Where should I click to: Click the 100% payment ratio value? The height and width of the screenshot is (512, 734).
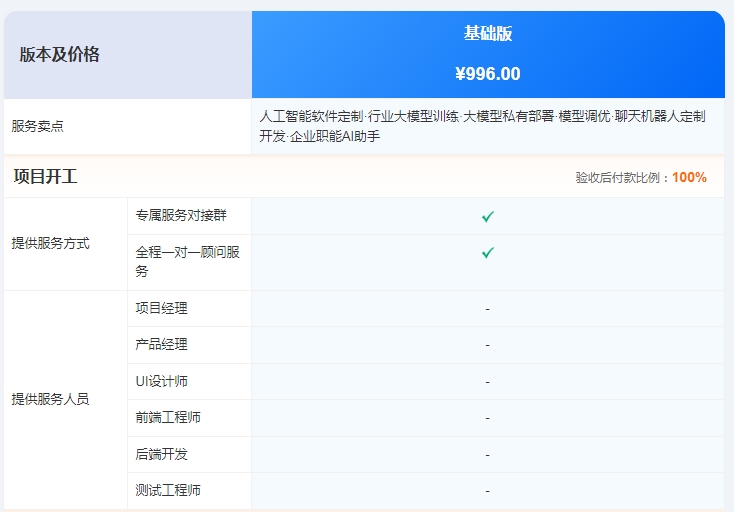(689, 177)
